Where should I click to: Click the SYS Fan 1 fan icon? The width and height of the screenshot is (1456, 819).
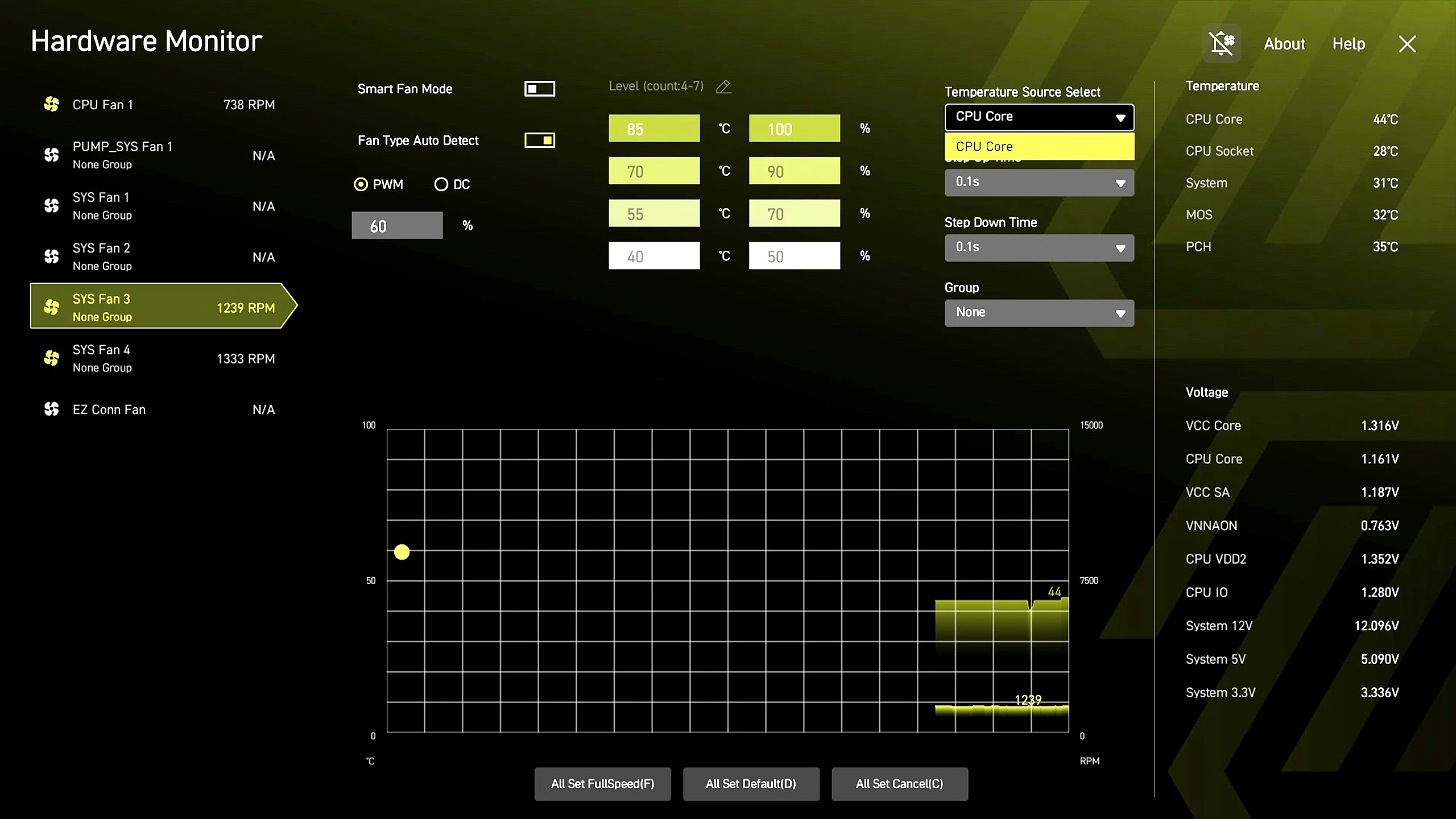point(52,205)
